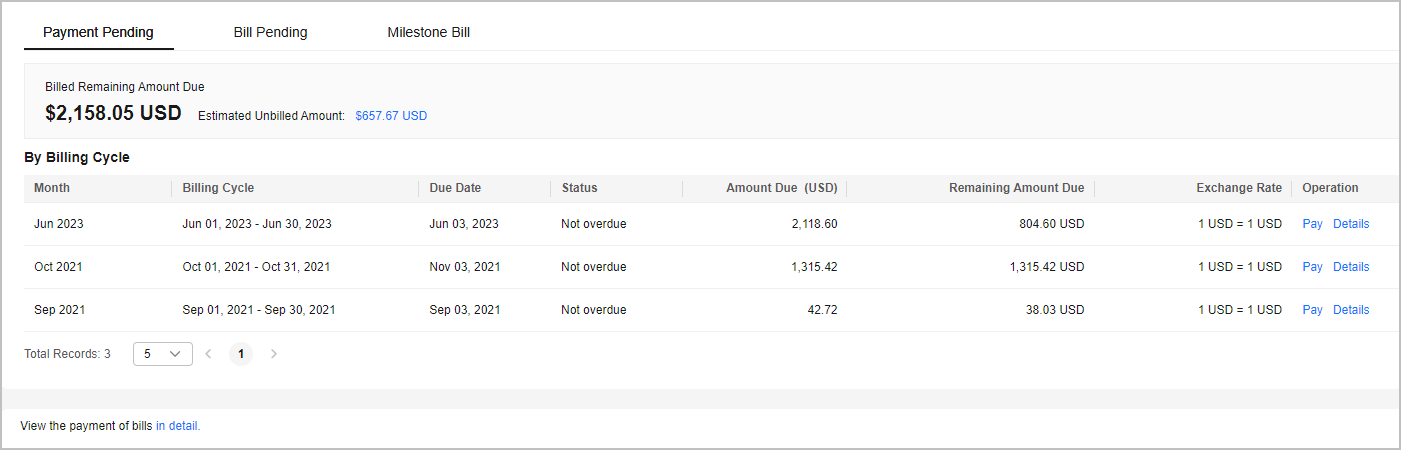Switch to the Bill Pending tab

click(271, 32)
